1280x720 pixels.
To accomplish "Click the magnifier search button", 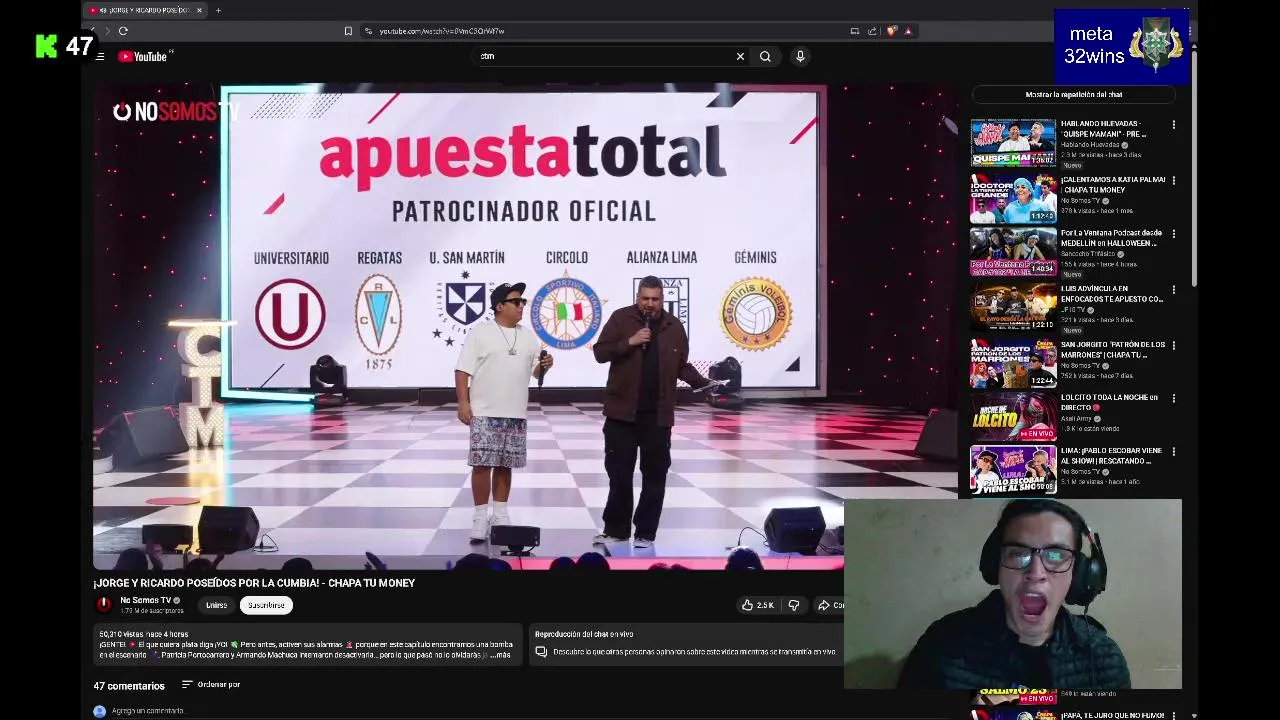I will pos(765,57).
